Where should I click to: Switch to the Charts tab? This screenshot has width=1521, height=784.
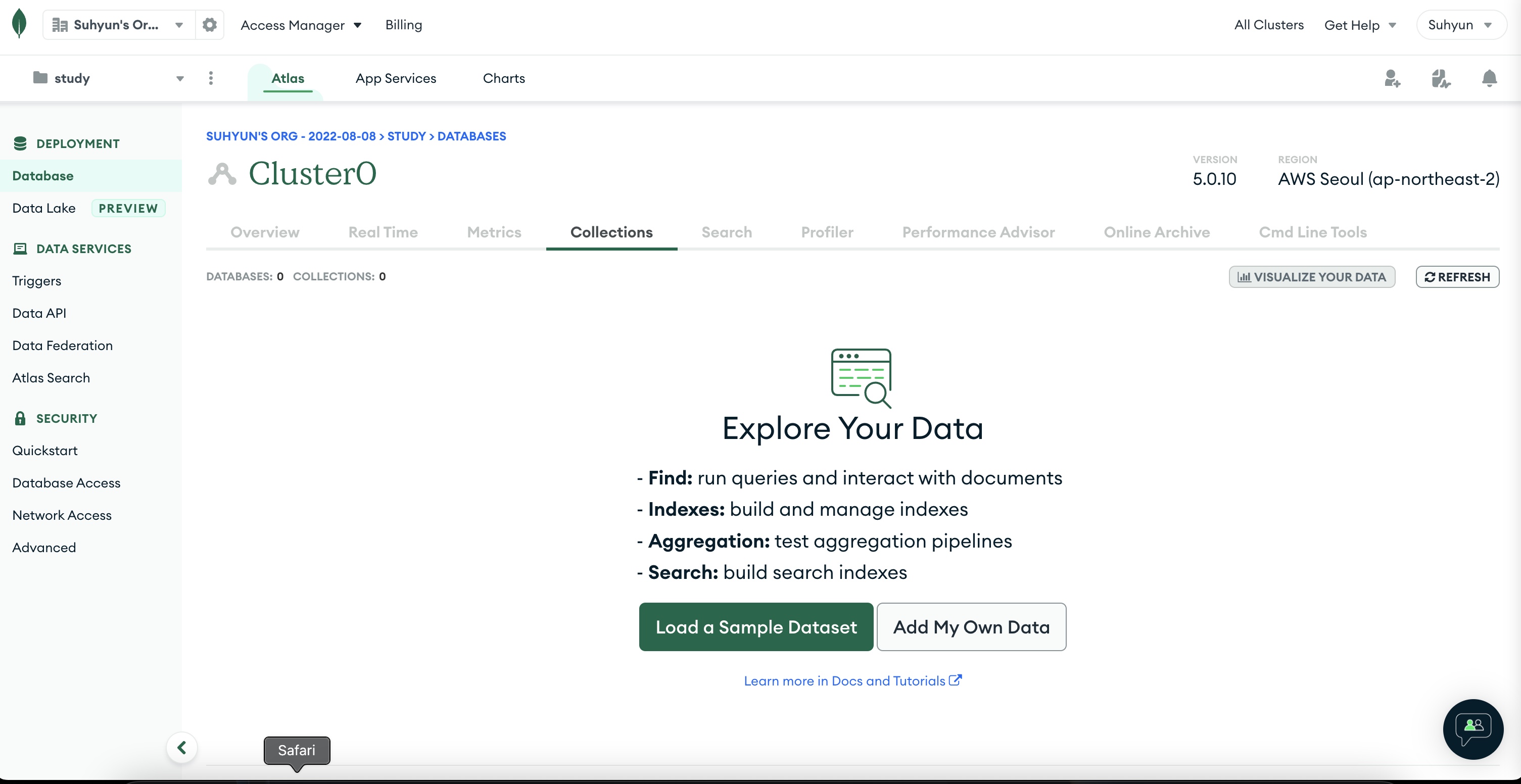504,78
